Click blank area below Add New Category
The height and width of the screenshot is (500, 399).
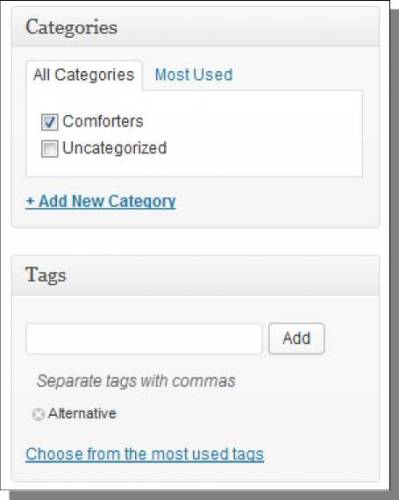pyautogui.click(x=196, y=219)
